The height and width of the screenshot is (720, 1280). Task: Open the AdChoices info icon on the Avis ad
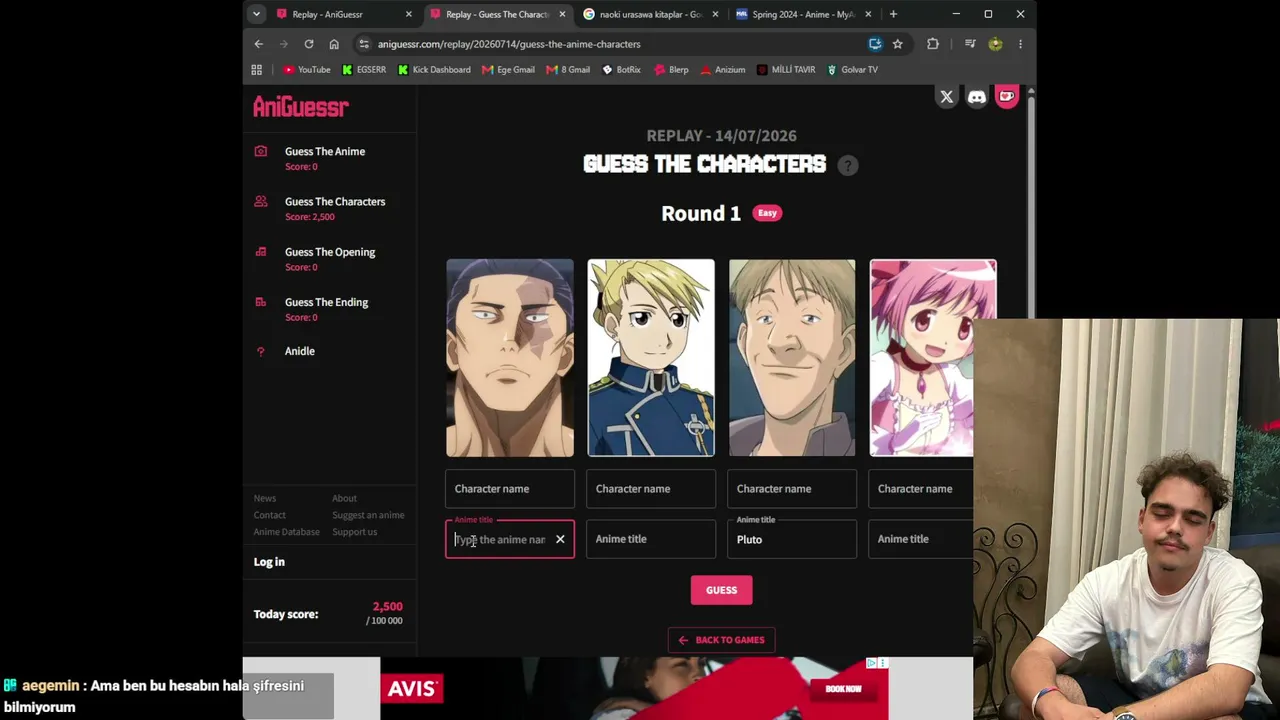tap(872, 663)
